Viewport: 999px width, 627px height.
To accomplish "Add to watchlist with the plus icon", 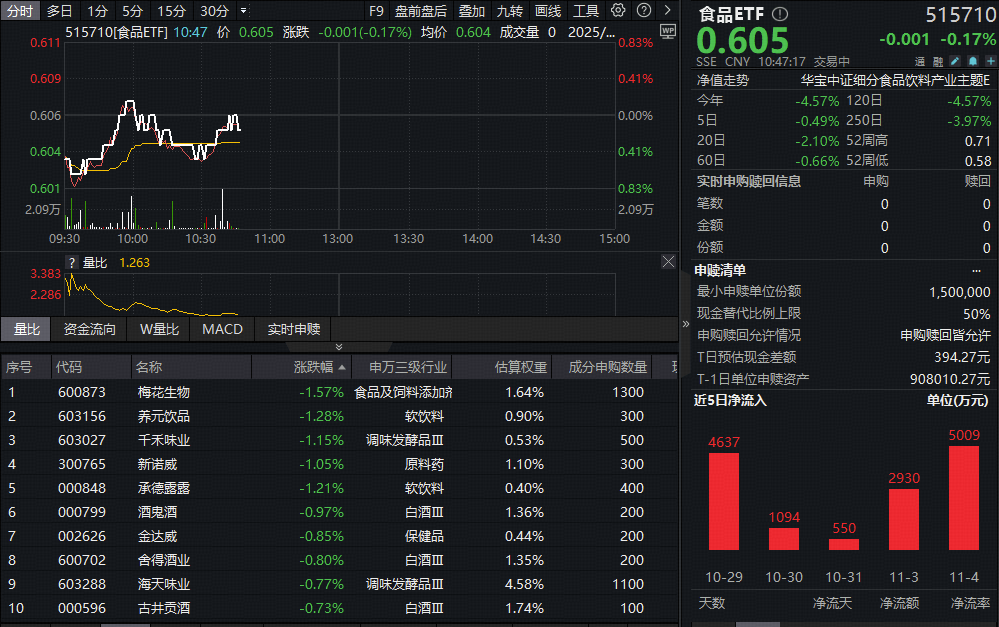I will click(991, 61).
